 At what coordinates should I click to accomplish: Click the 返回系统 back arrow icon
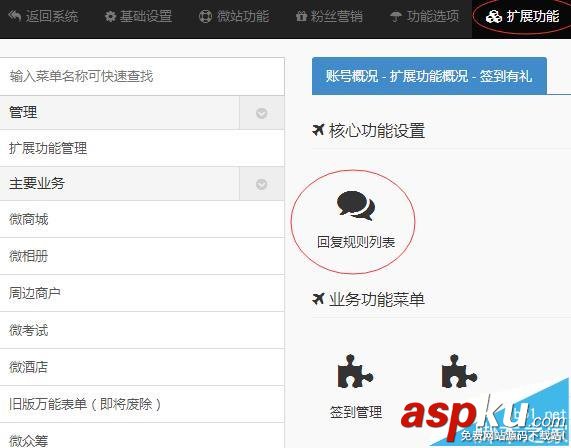click(15, 16)
